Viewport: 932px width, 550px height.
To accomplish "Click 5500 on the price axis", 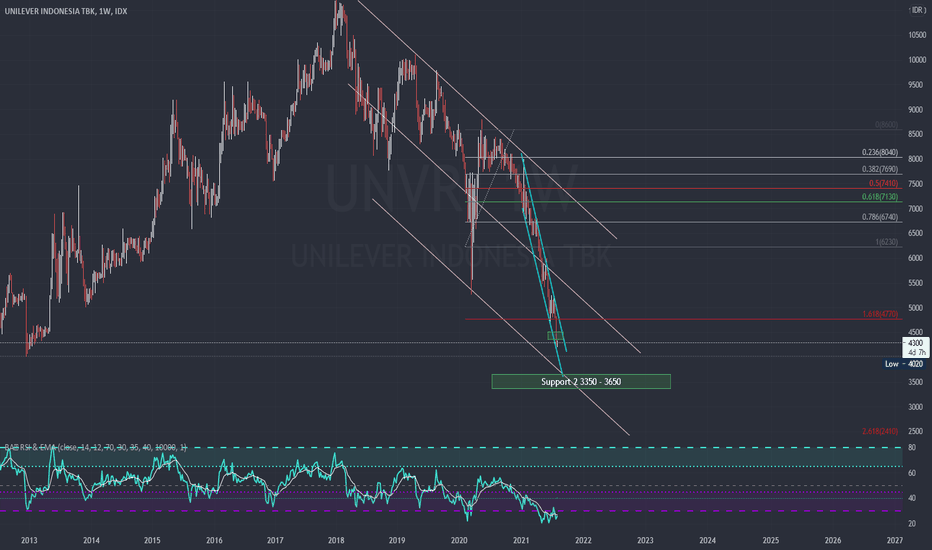I will [915, 284].
